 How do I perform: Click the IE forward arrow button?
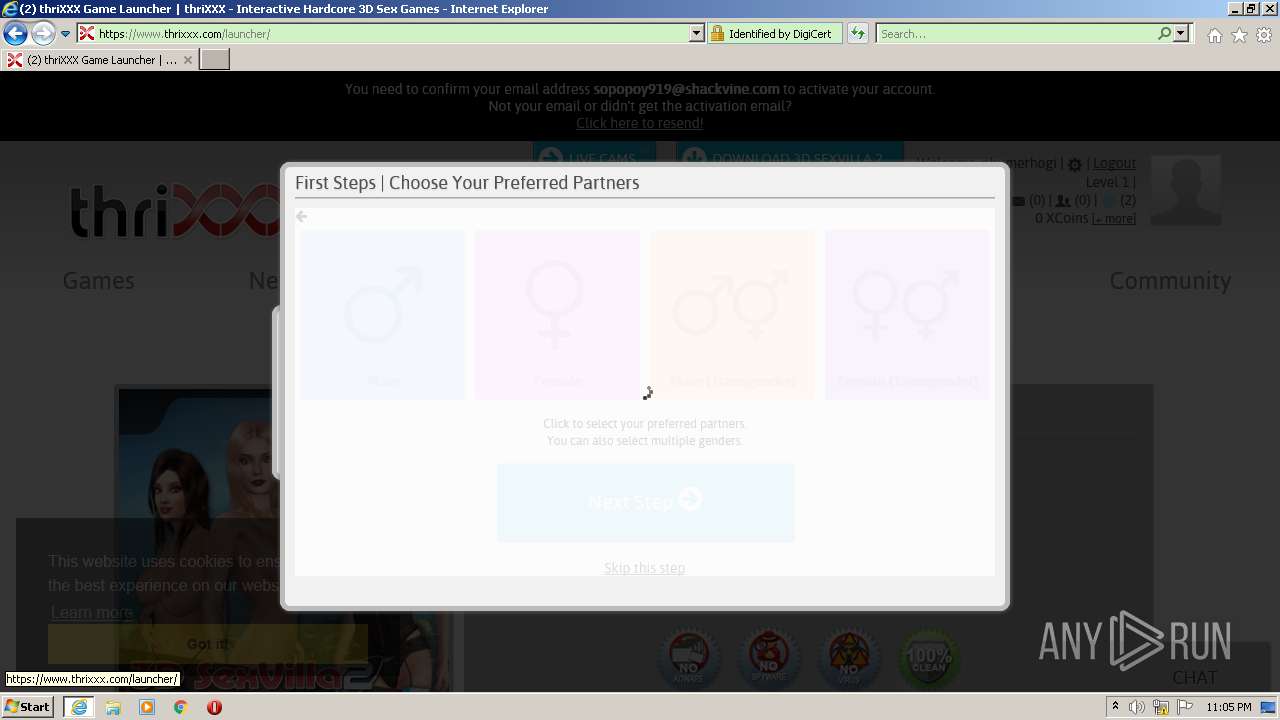pos(43,34)
